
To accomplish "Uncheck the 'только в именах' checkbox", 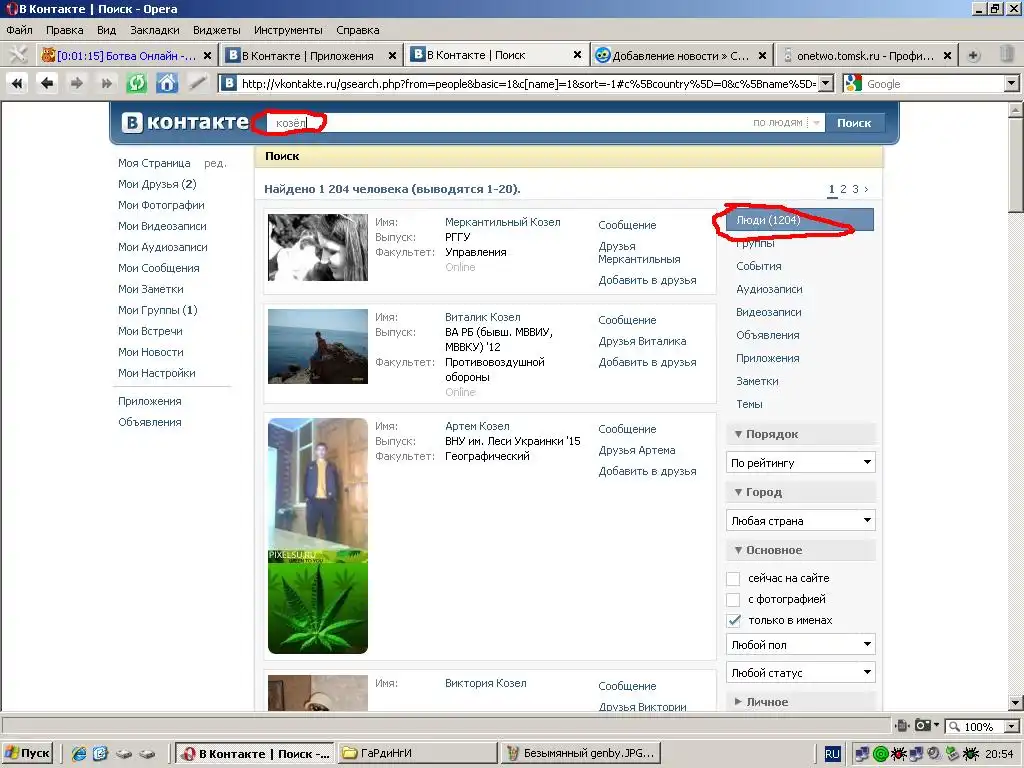I will pos(733,621).
